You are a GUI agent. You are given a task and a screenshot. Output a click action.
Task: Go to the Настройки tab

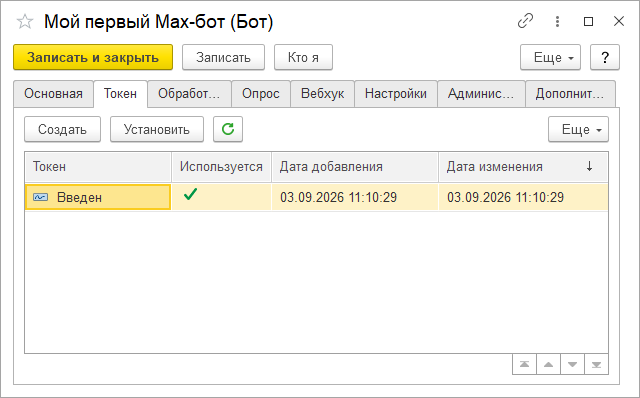396,94
